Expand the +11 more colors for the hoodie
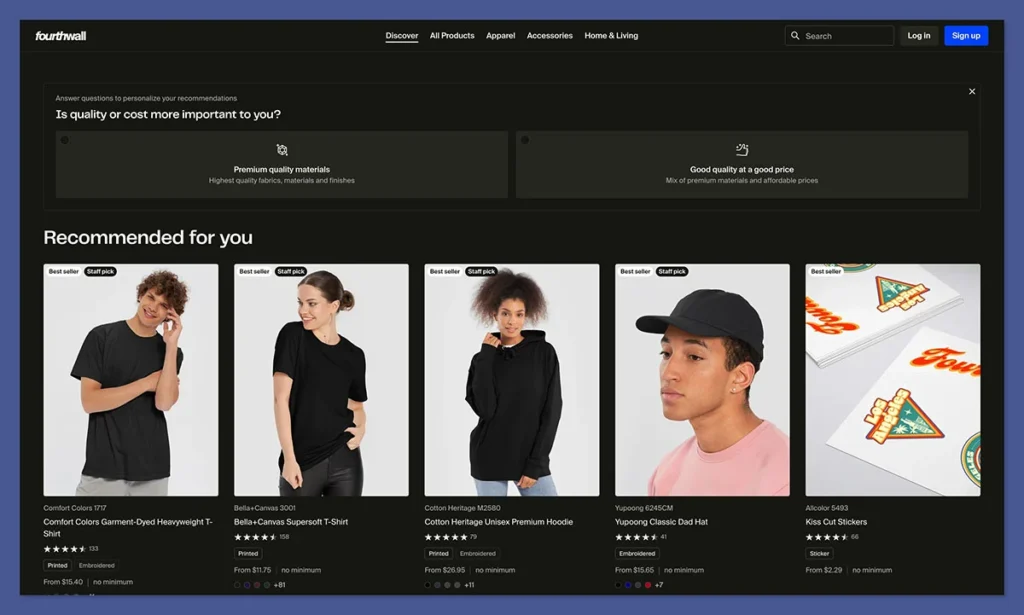Screen dimensions: 1024x615 (x=469, y=585)
